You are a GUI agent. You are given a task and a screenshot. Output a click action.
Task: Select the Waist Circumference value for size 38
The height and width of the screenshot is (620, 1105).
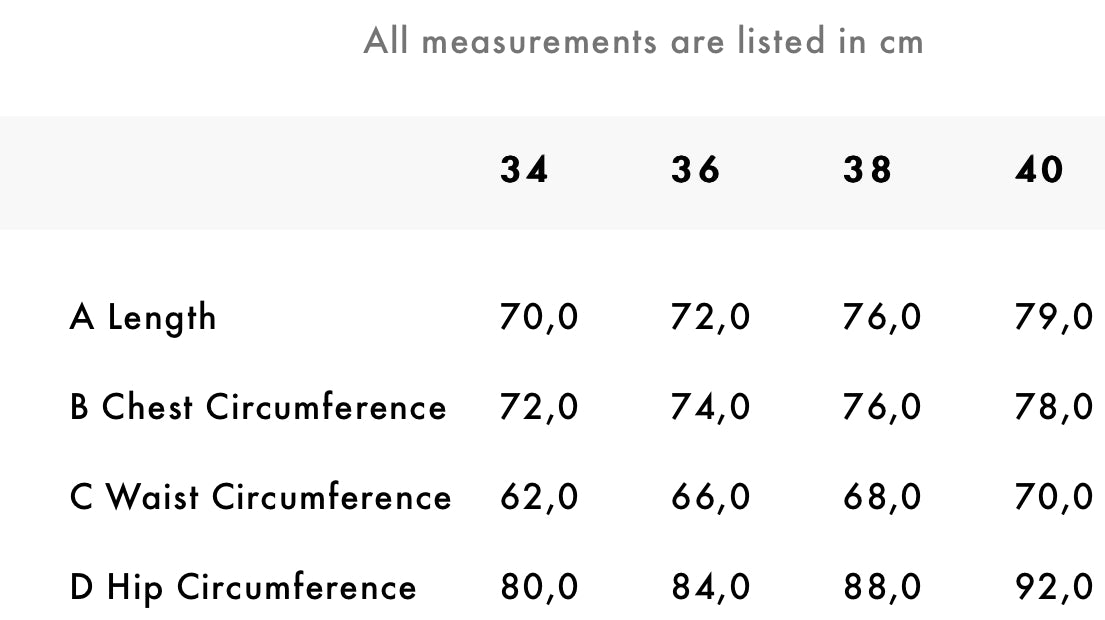(882, 497)
